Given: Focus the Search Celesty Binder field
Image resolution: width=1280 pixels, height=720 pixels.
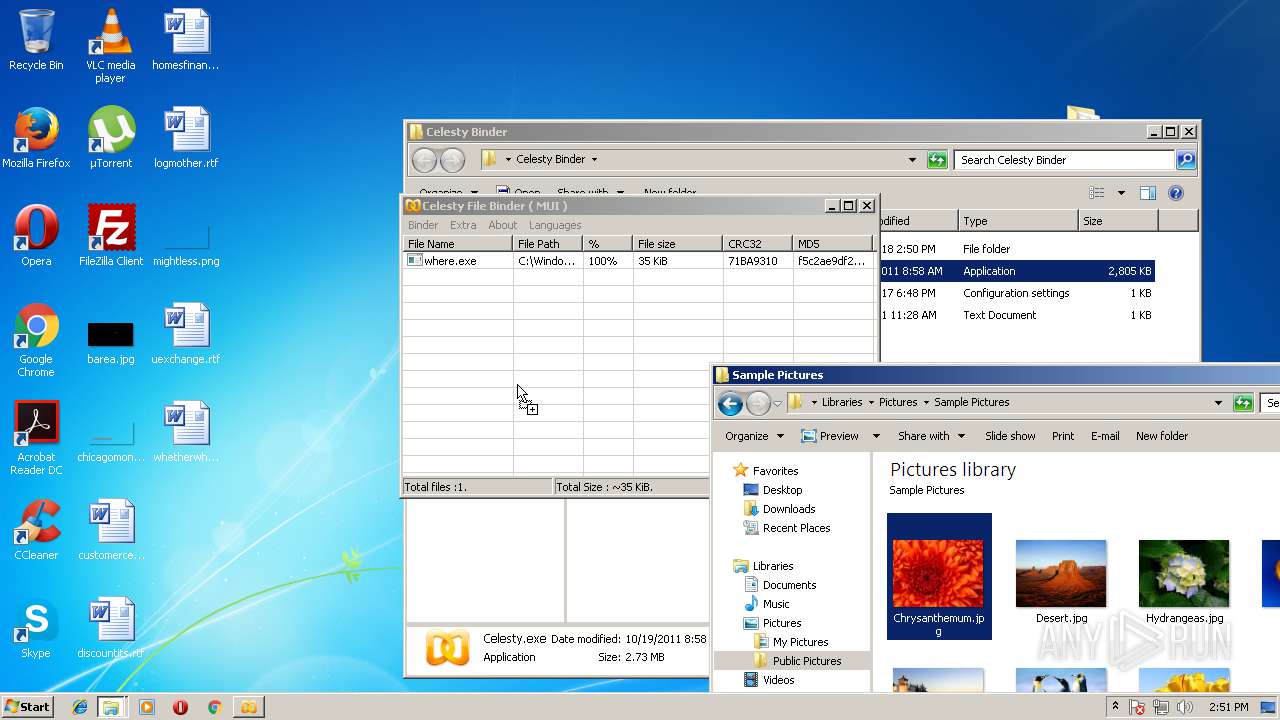Looking at the screenshot, I should (1063, 160).
